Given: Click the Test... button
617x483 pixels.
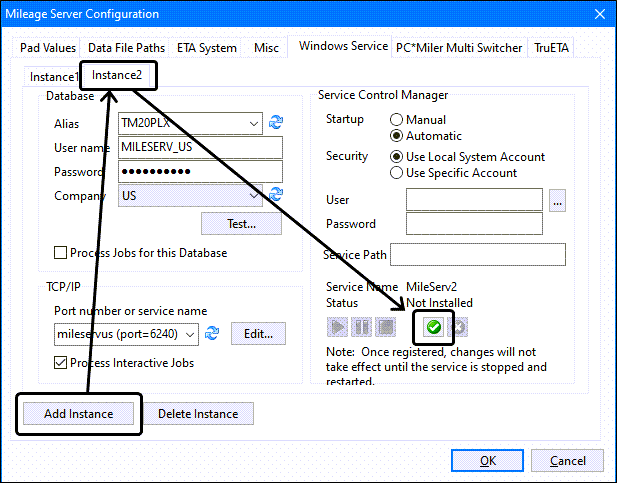Looking at the screenshot, I should tap(241, 223).
